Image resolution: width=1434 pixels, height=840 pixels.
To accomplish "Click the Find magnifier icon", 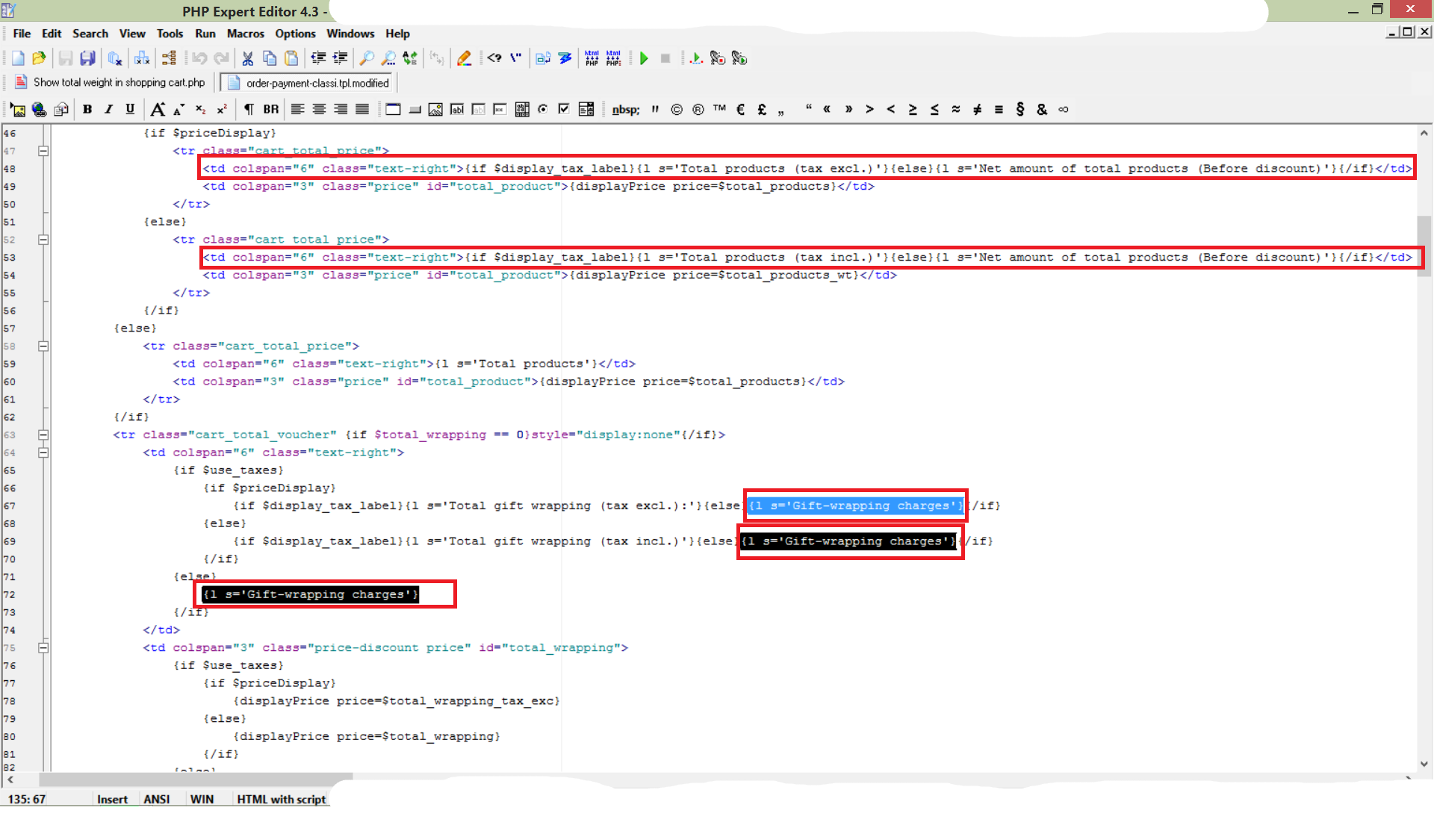I will coord(367,58).
